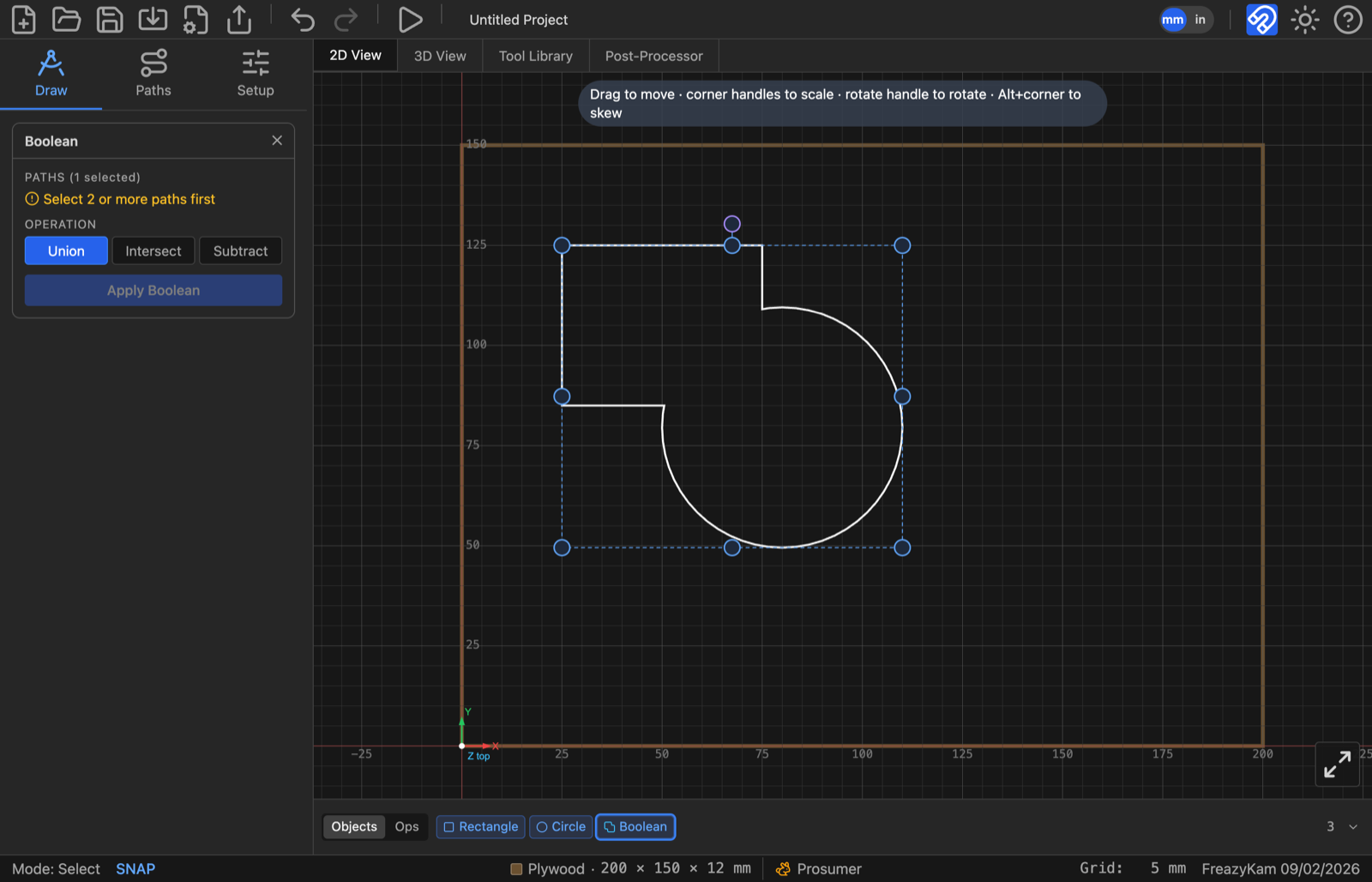Open the Tool Library tab
This screenshot has height=882, width=1372.
(x=536, y=56)
